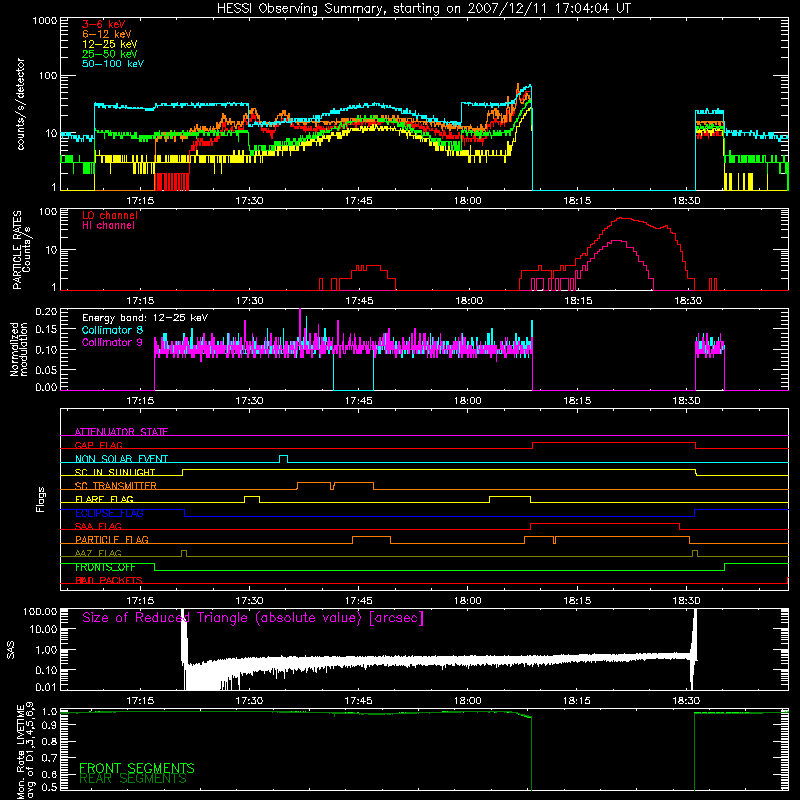Click the "BAD PACKETS" flag label
The width and height of the screenshot is (800, 800).
point(109,580)
